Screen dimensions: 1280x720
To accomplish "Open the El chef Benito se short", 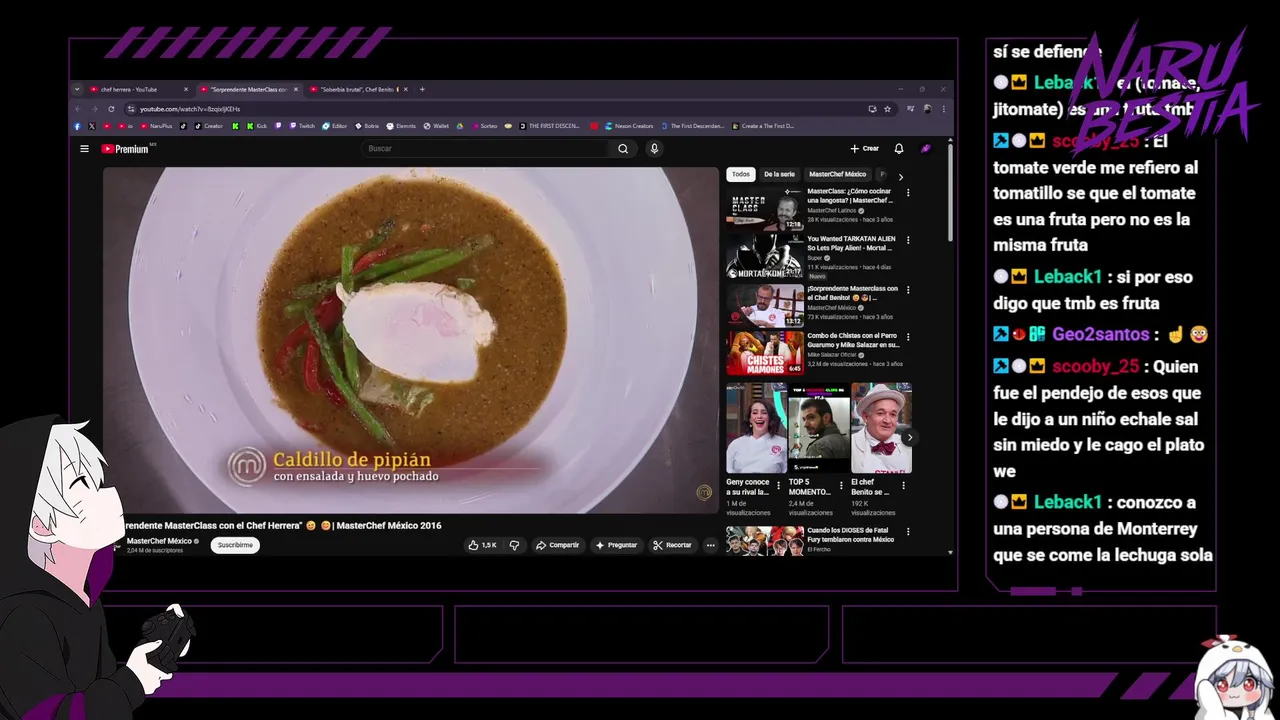I will (881, 428).
